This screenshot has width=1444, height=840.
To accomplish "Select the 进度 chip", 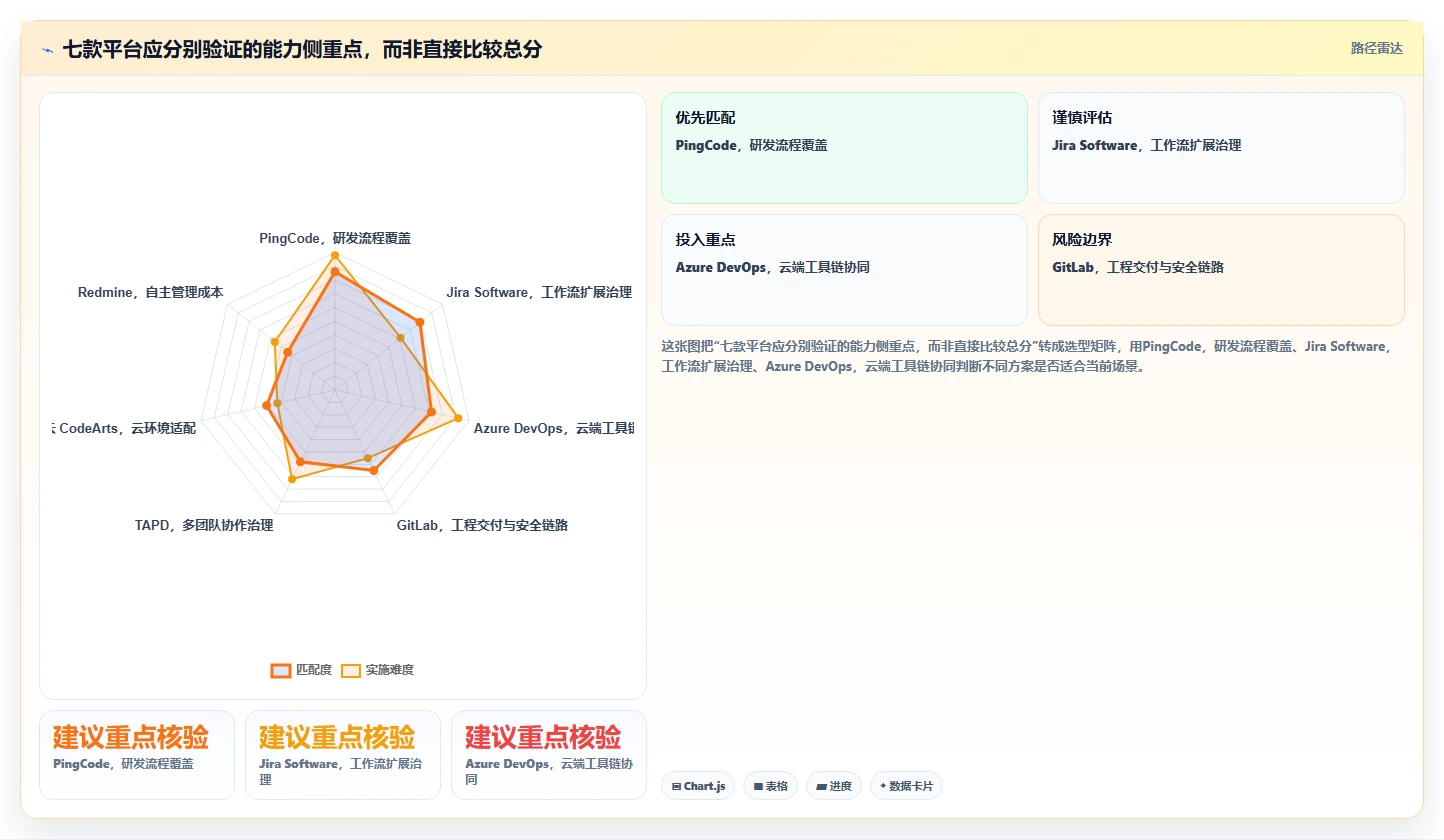I will click(x=834, y=786).
